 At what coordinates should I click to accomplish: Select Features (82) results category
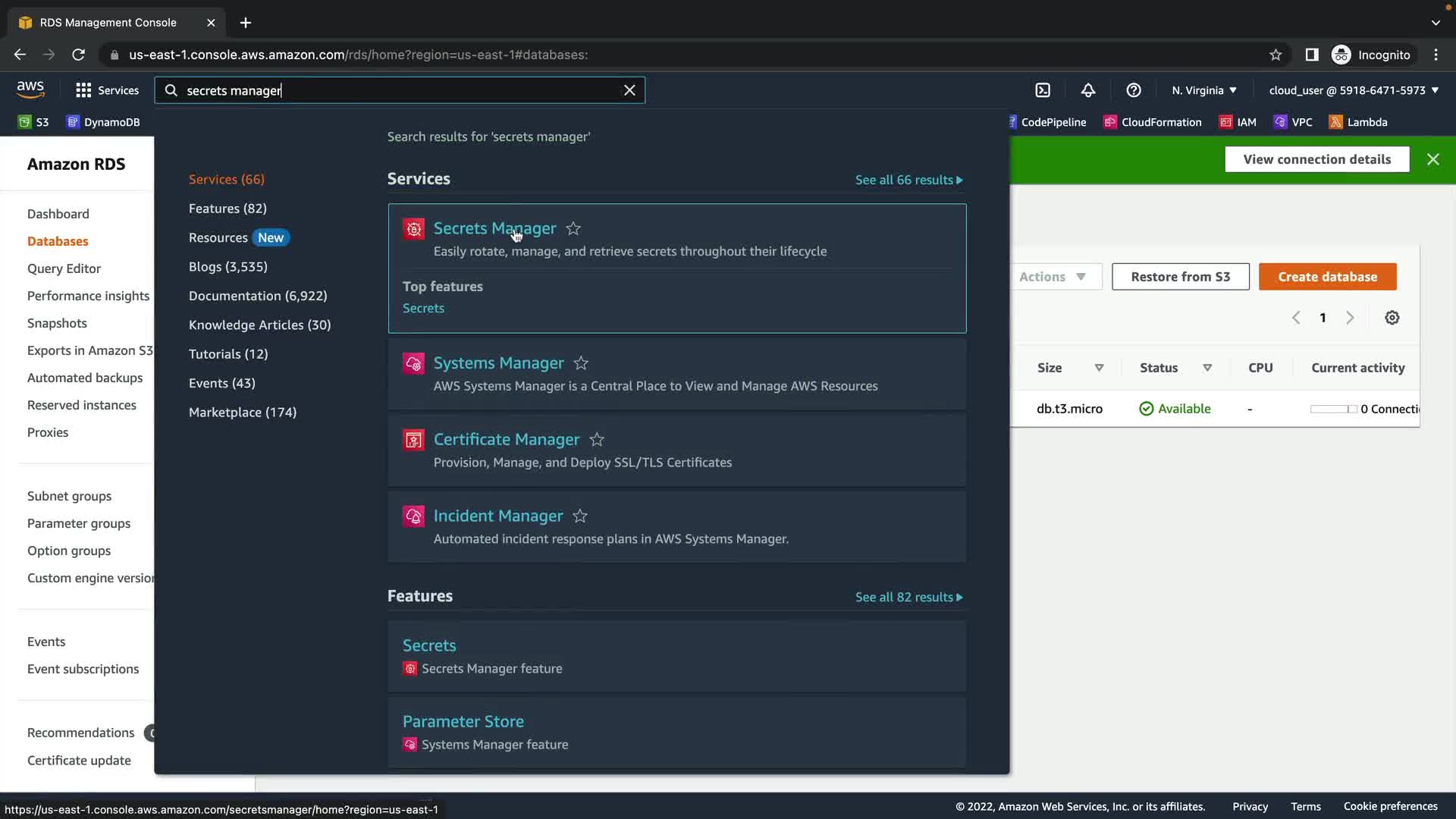pyautogui.click(x=227, y=209)
